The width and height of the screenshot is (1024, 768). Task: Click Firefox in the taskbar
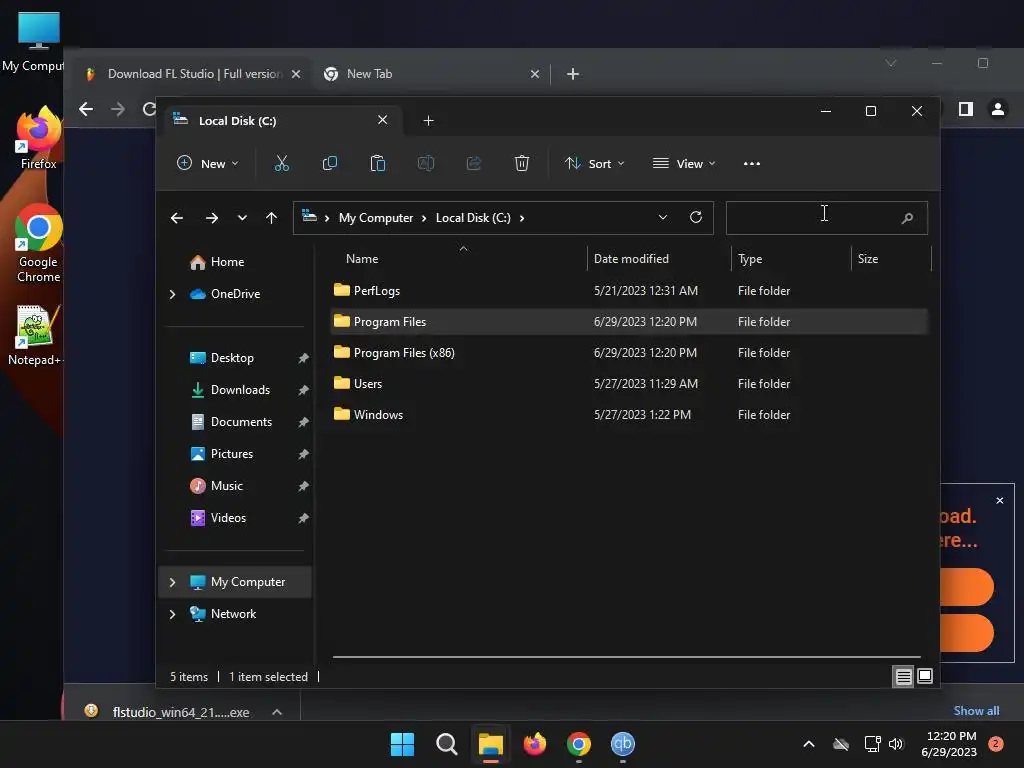(535, 744)
